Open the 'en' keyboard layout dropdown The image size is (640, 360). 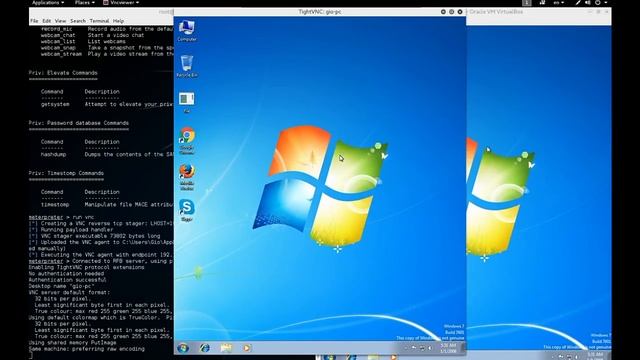click(558, 2)
